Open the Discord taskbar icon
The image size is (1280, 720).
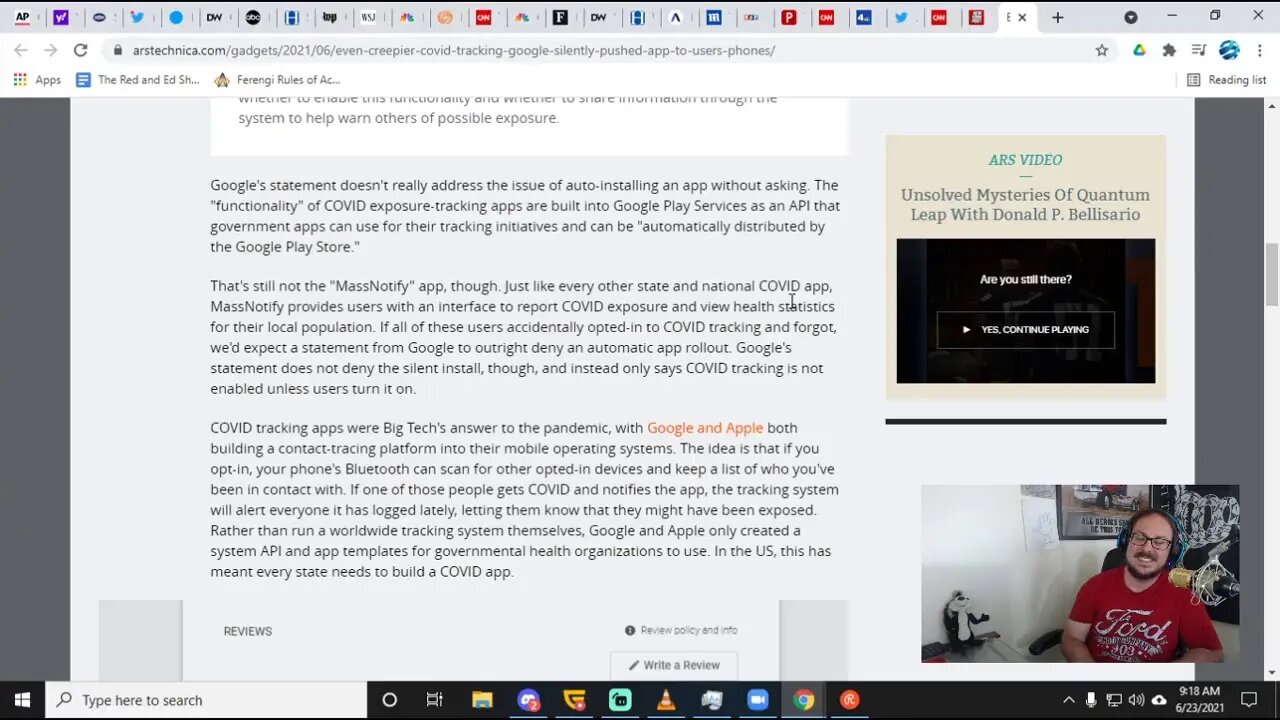pyautogui.click(x=529, y=700)
